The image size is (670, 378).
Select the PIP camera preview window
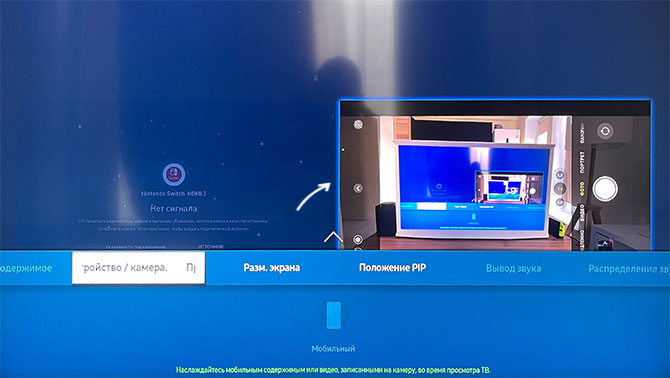pyautogui.click(x=496, y=175)
